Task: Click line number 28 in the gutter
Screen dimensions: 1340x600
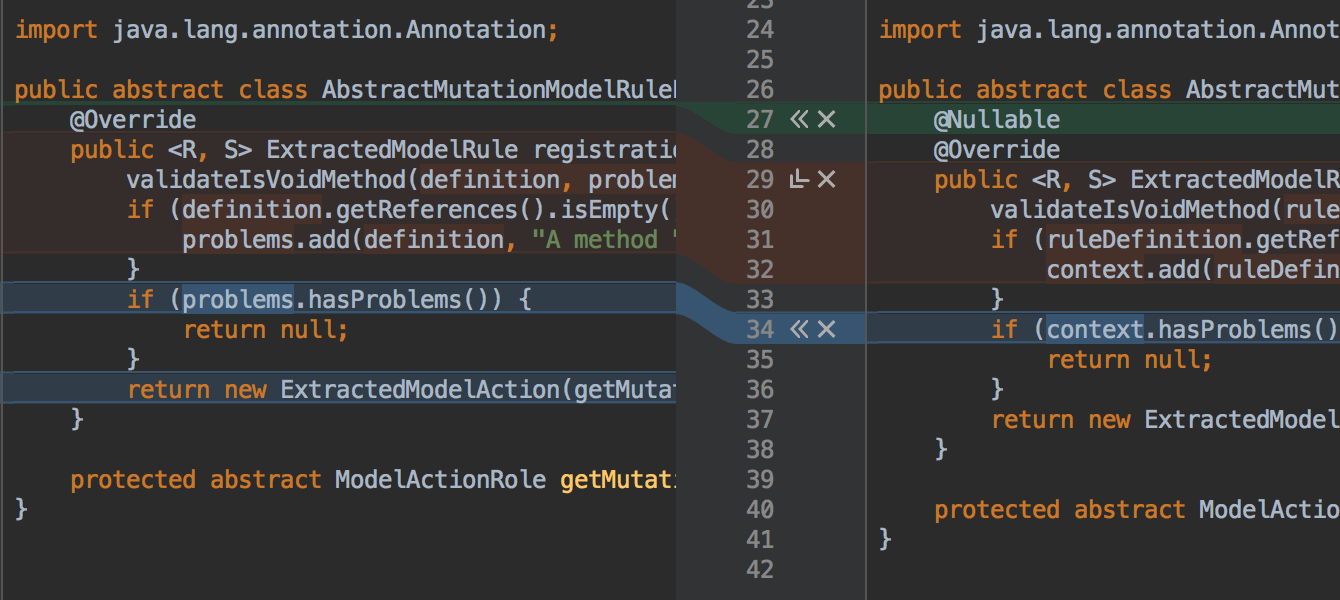Action: (760, 150)
